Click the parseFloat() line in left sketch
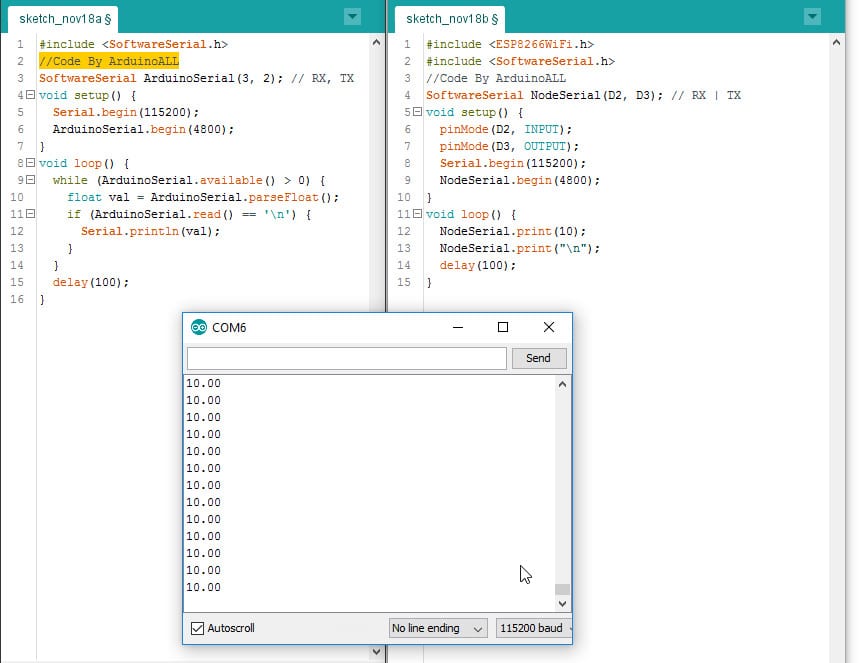 203,198
